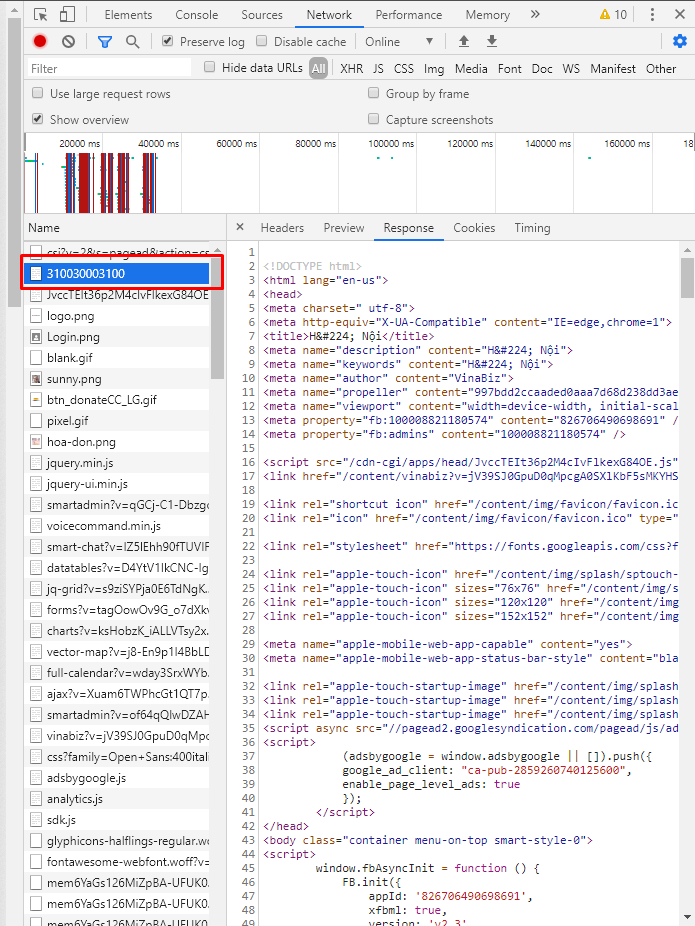
Task: Stop recording with the red record button
Action: click(40, 41)
